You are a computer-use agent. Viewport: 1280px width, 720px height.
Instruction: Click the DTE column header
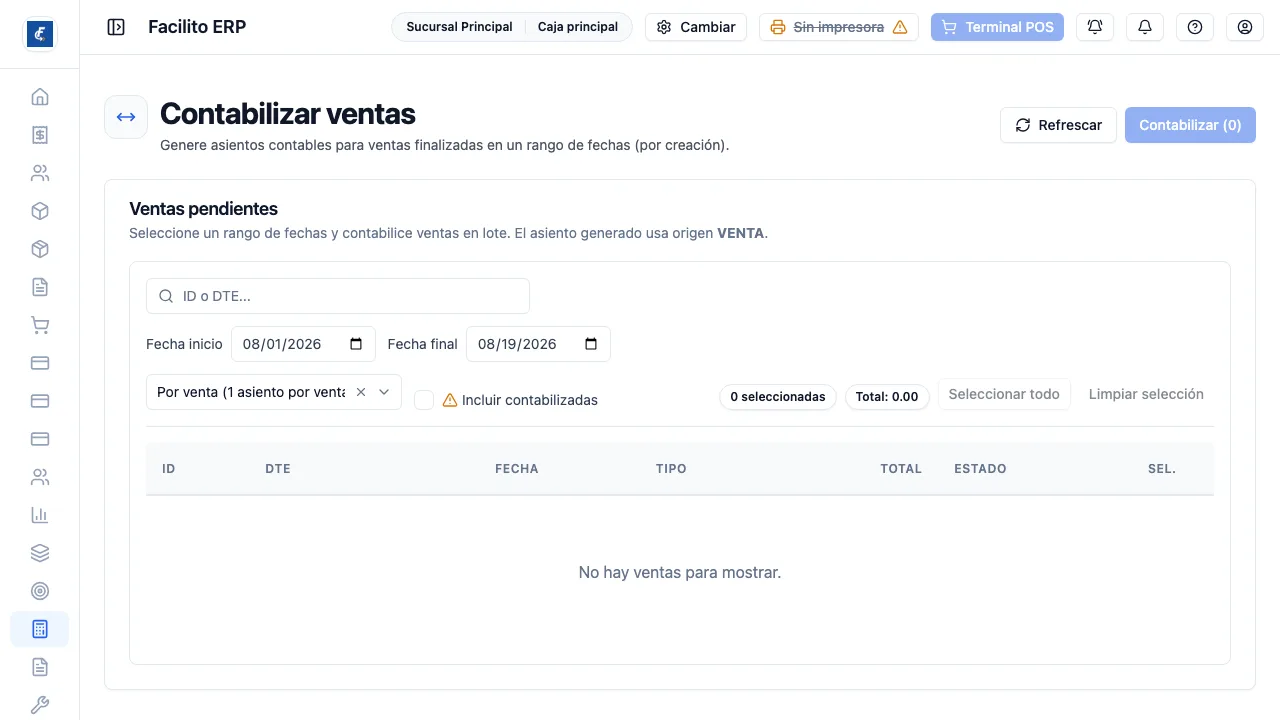[x=278, y=468]
